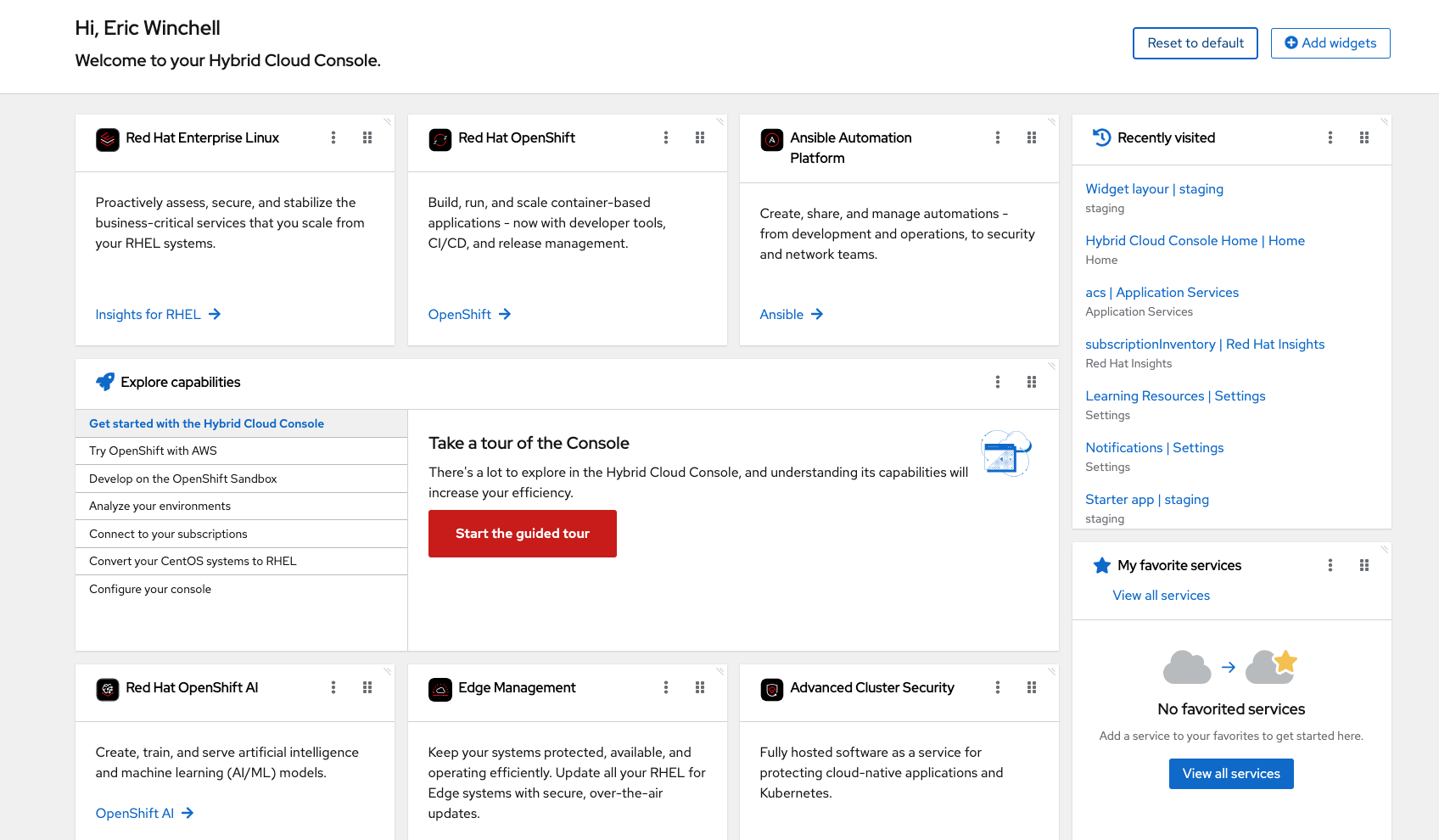Click the drag handle on Red Hat OpenShift widget
The height and width of the screenshot is (840, 1439).
[x=700, y=137]
